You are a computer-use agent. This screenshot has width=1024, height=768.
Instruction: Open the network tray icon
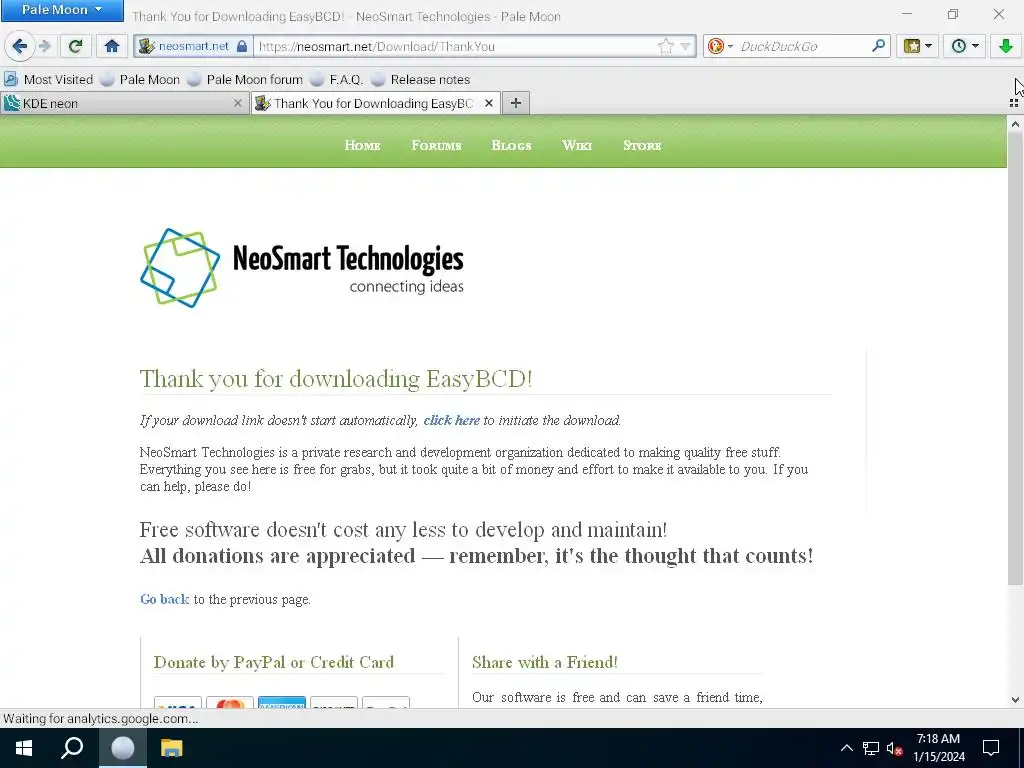pyautogui.click(x=871, y=748)
